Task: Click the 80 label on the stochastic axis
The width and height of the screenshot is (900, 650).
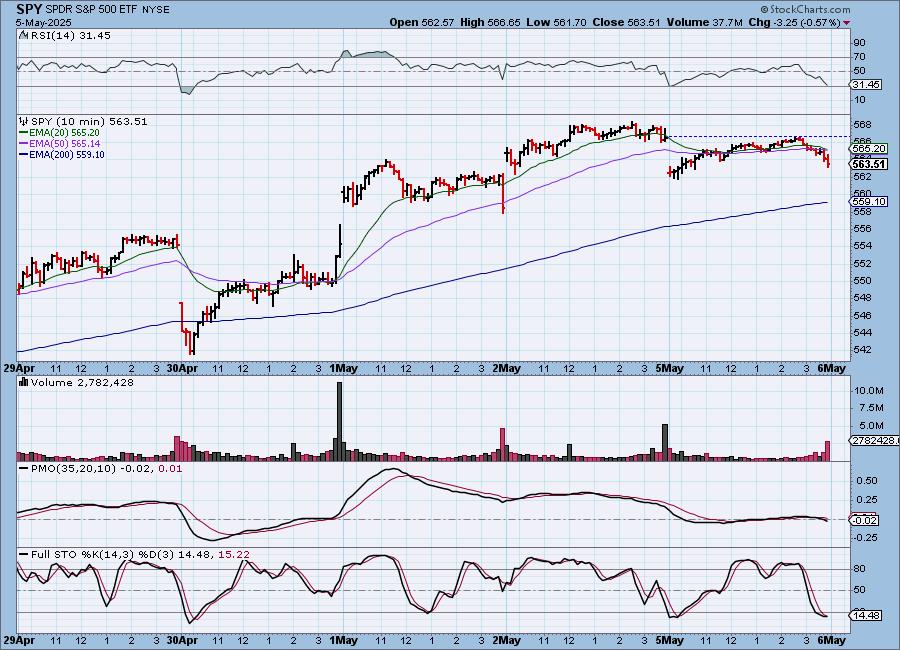Action: (860, 569)
